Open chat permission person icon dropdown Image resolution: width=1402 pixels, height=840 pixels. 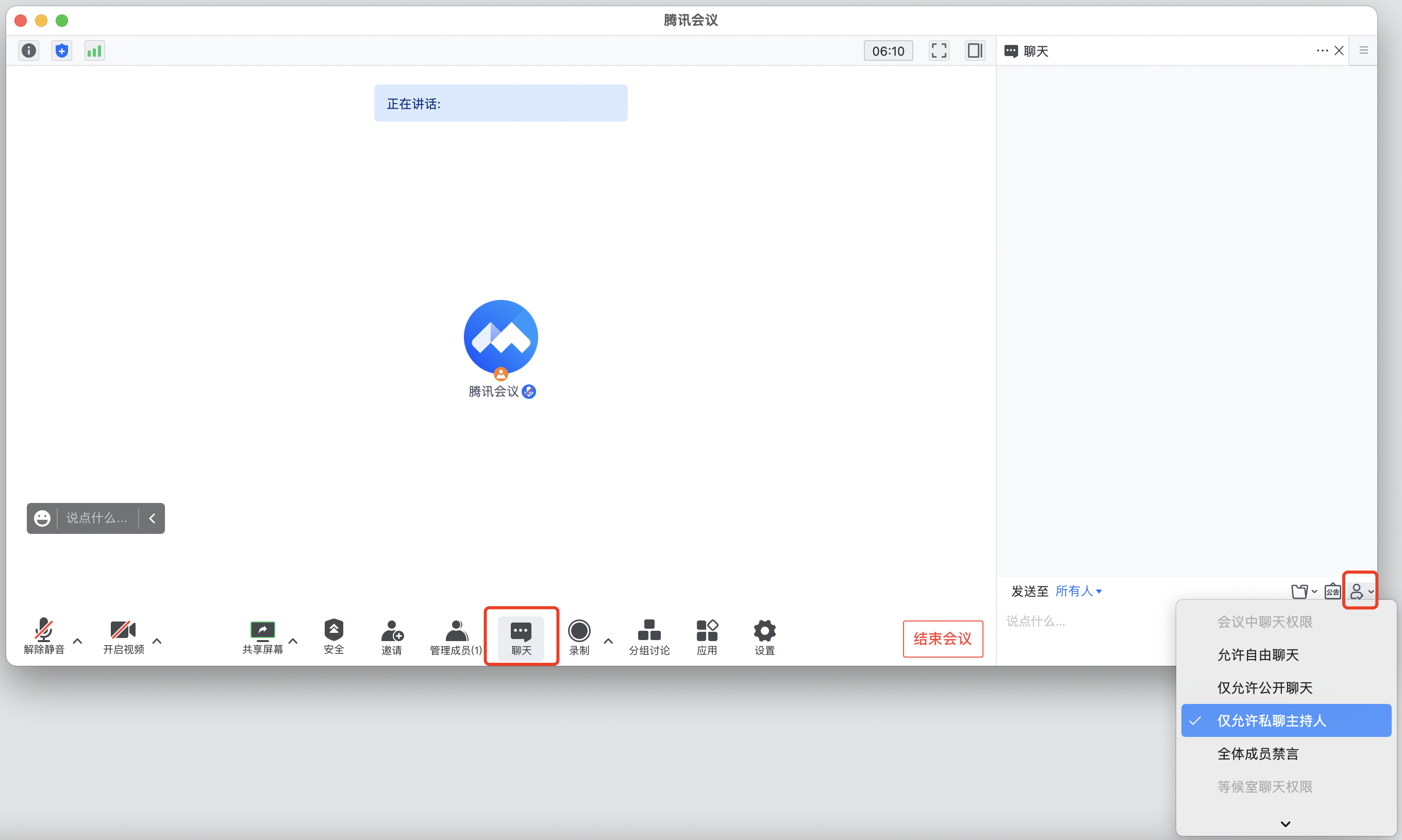[1361, 592]
